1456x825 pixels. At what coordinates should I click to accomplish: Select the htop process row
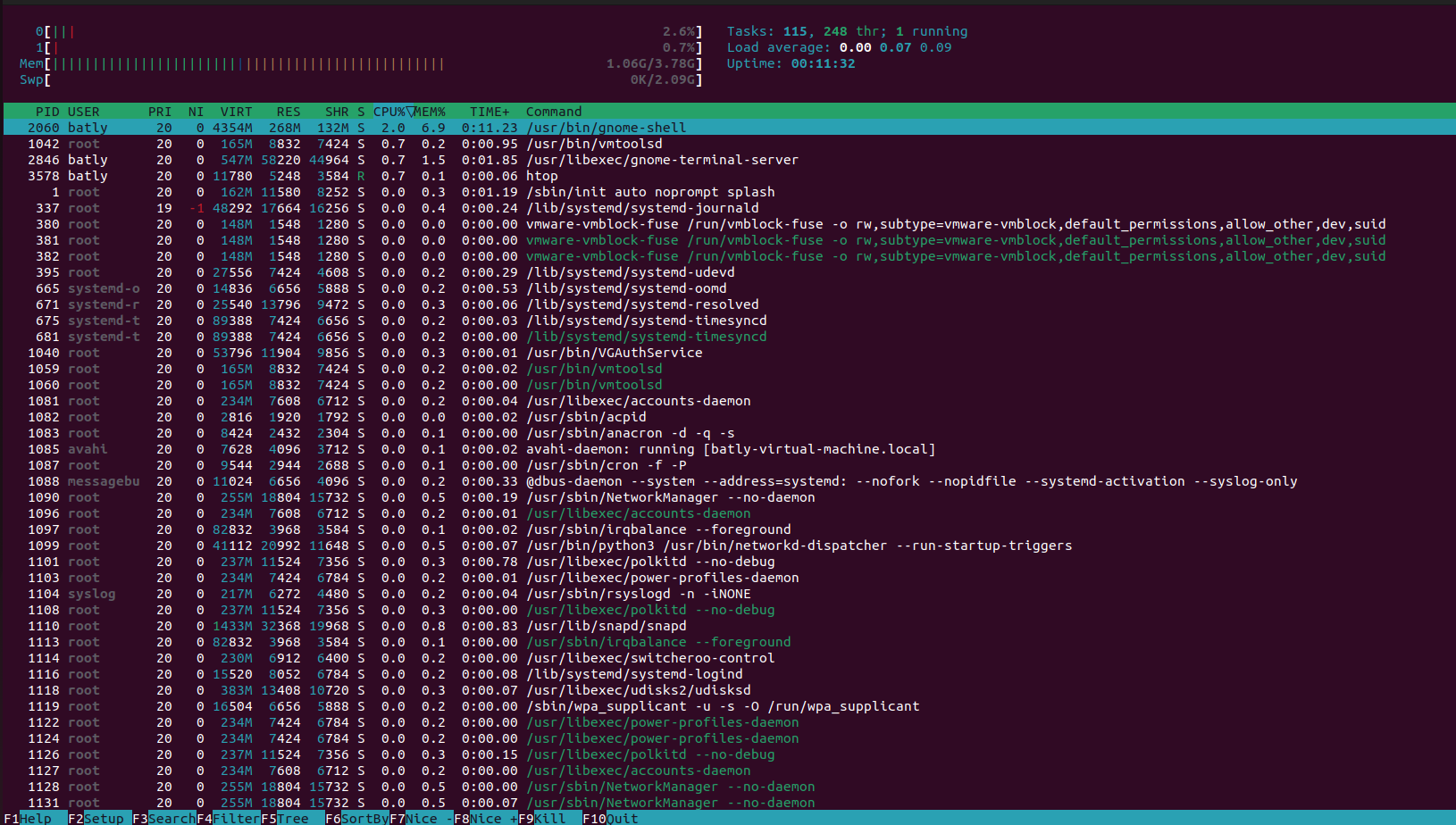point(541,176)
